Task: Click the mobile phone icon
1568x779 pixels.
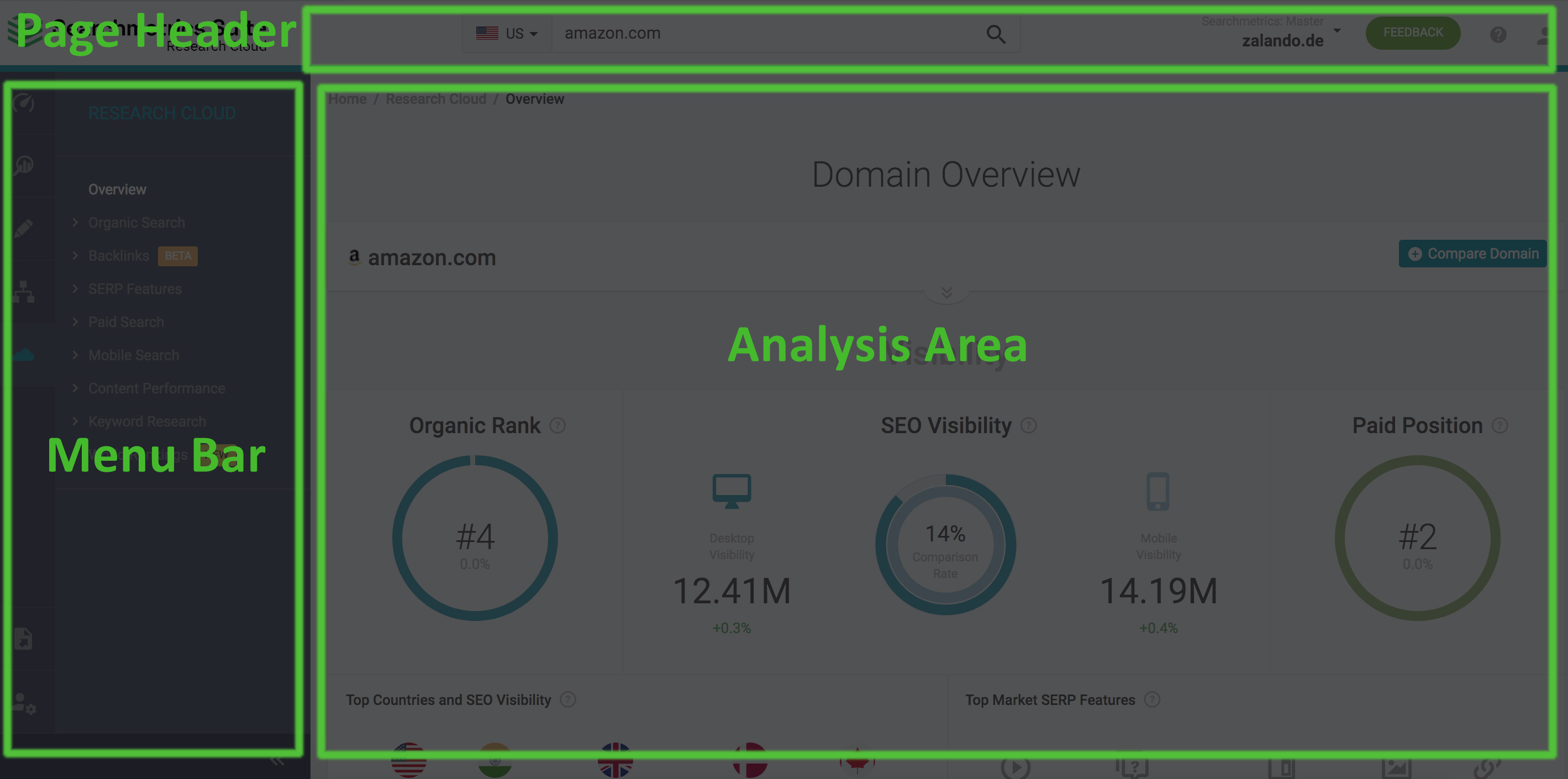Action: [1157, 491]
